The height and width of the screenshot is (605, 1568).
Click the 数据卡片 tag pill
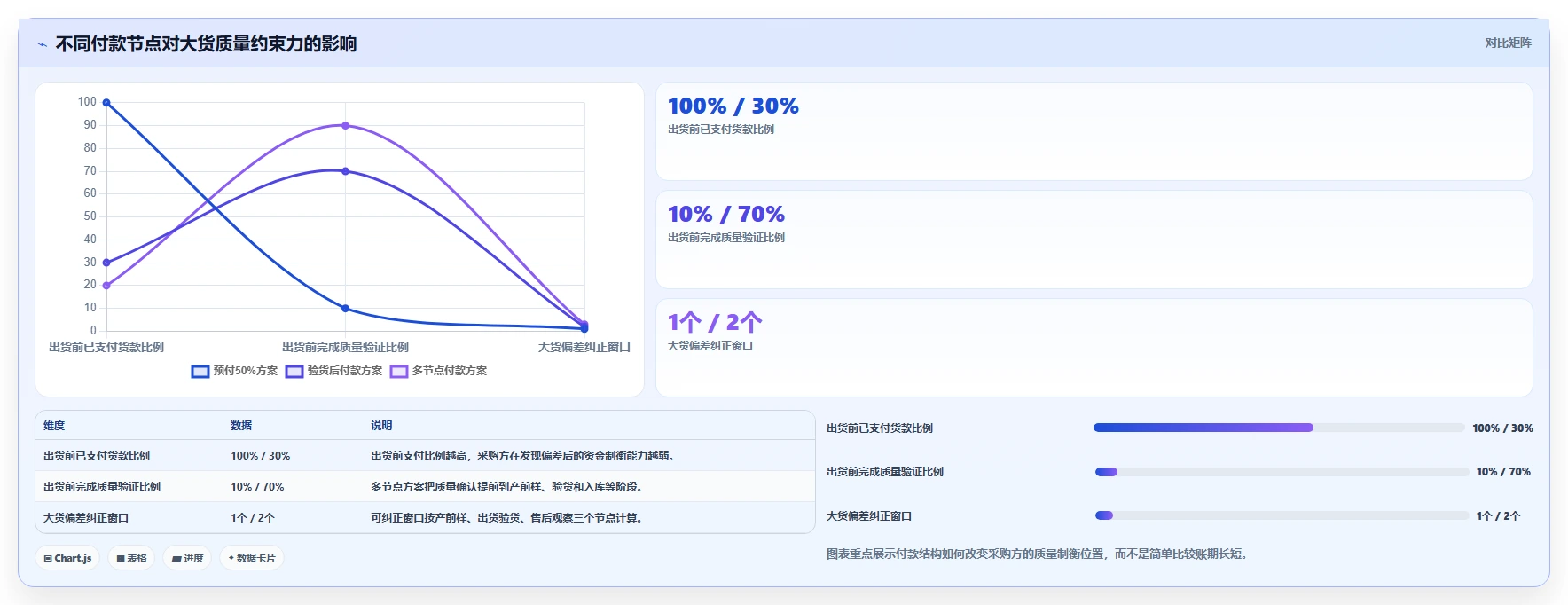pos(252,558)
